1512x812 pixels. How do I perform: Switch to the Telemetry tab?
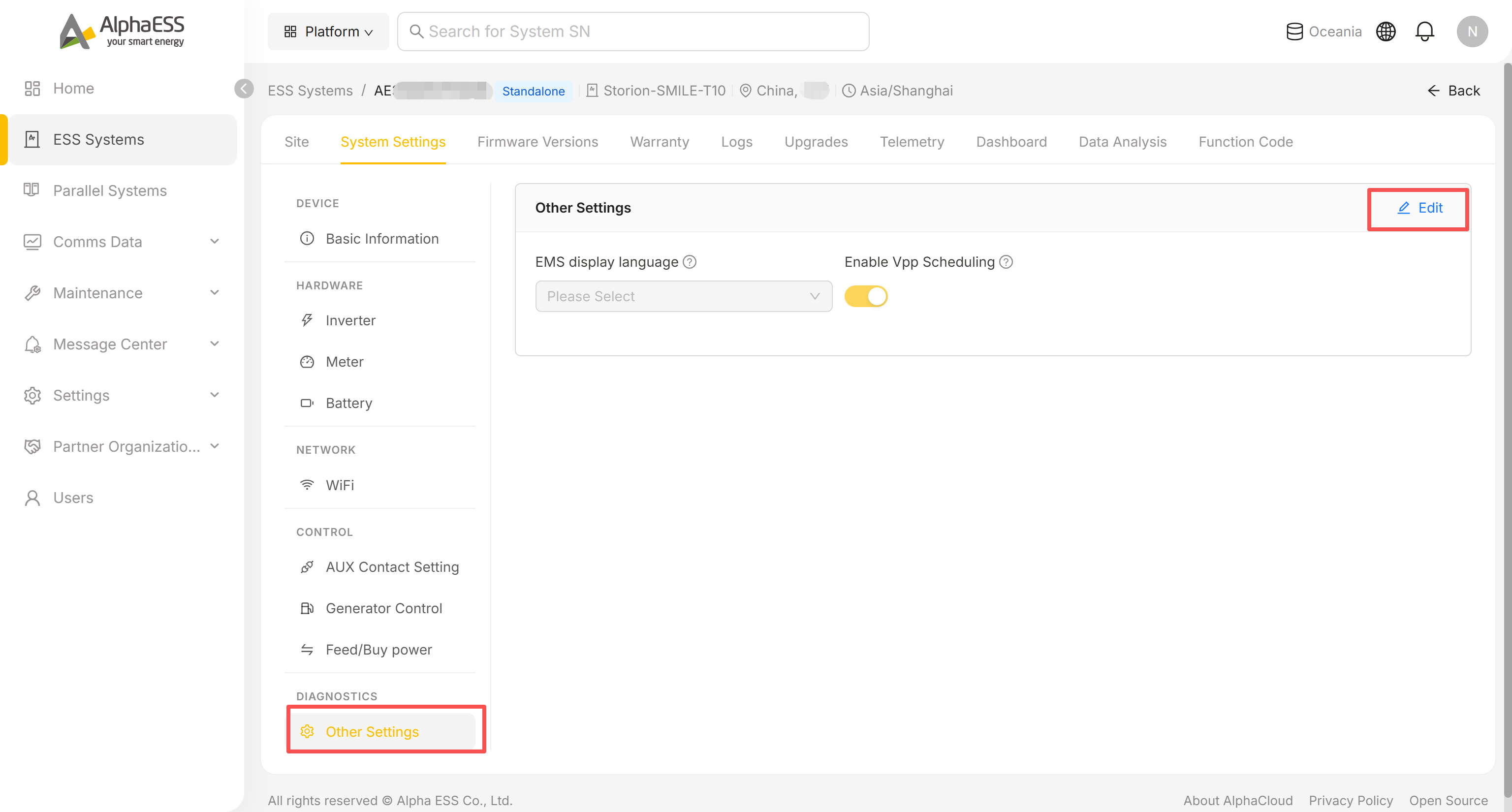tap(912, 142)
